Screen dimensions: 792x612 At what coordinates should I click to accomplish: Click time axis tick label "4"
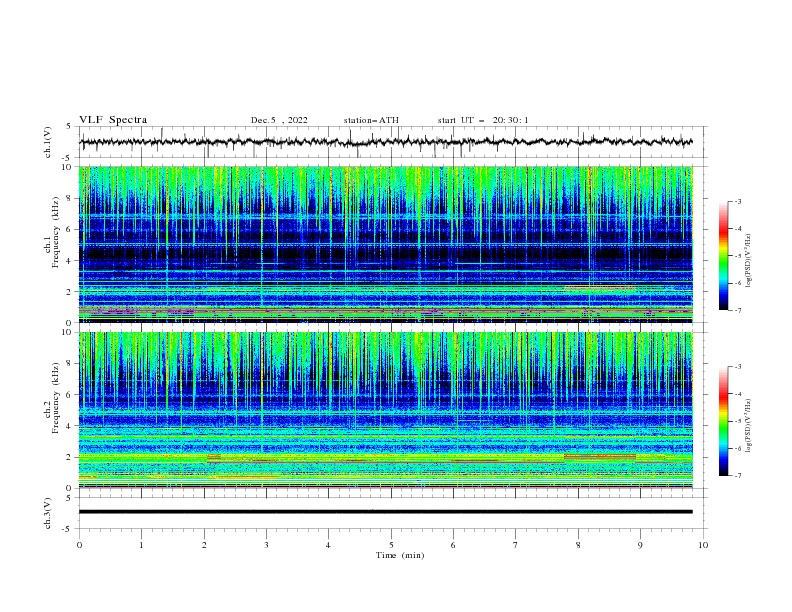pos(329,545)
